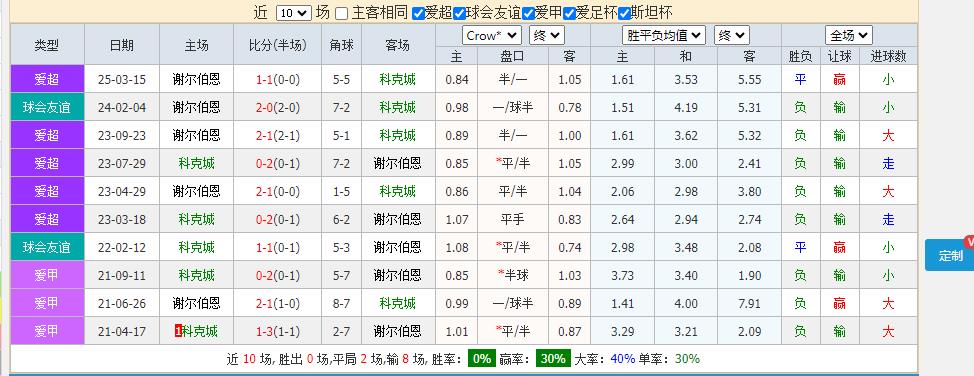Open the 近 10 场 match count dropdown
The width and height of the screenshot is (974, 376).
[x=293, y=13]
